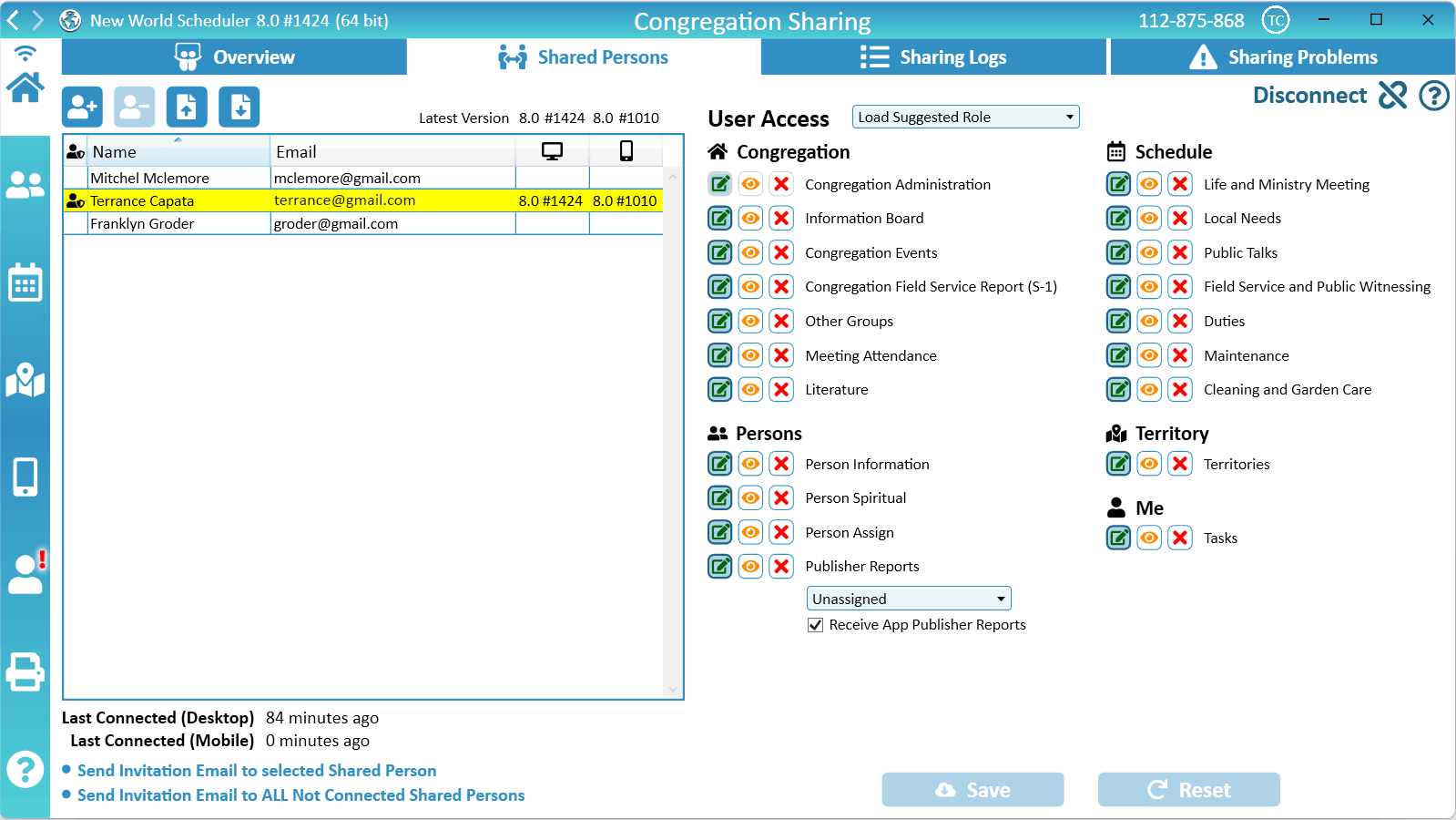Open the Home icon in sidebar
Image resolution: width=1456 pixels, height=820 pixels.
point(25,88)
